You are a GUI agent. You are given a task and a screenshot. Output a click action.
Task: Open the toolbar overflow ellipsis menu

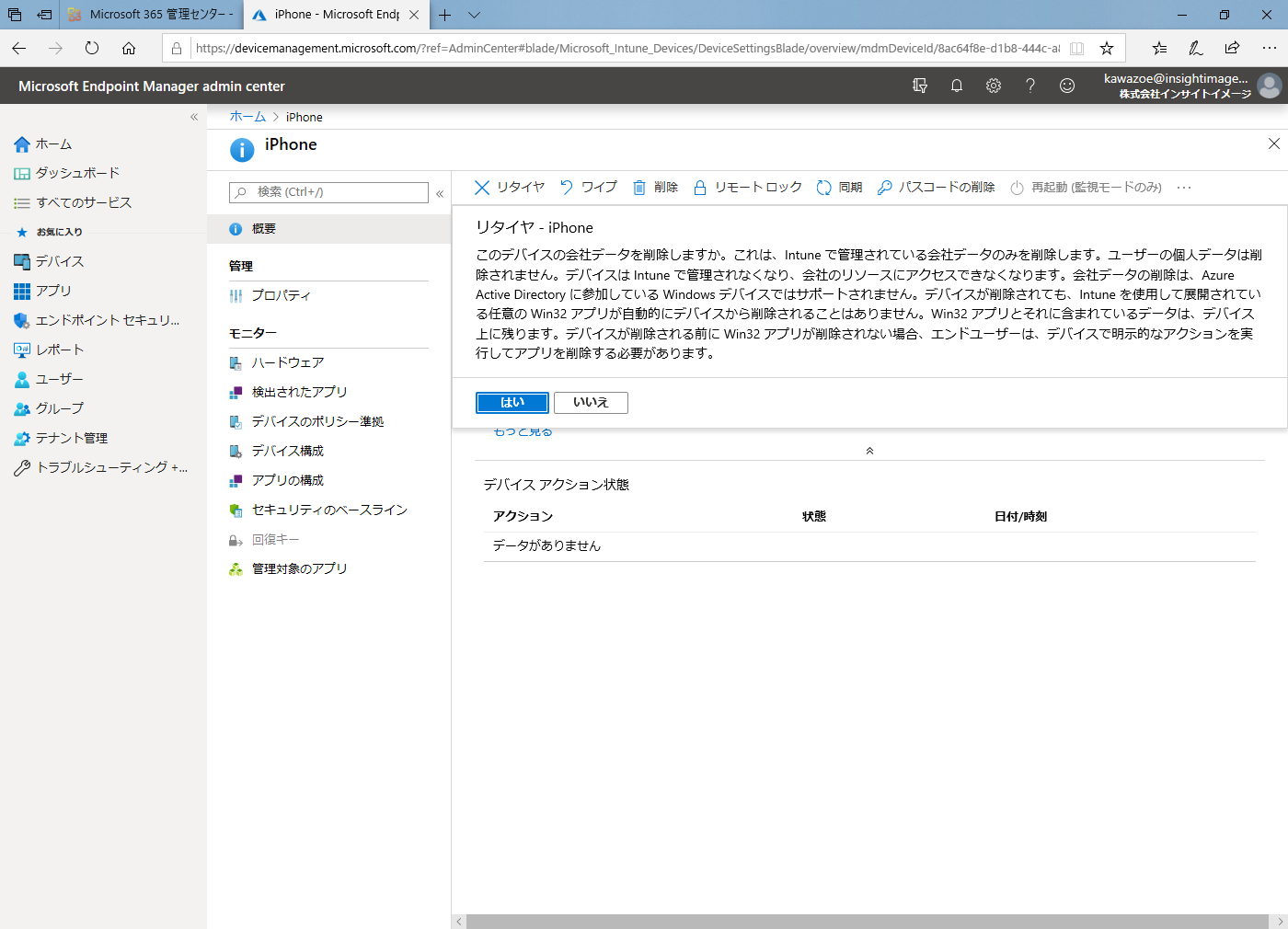coord(1184,188)
